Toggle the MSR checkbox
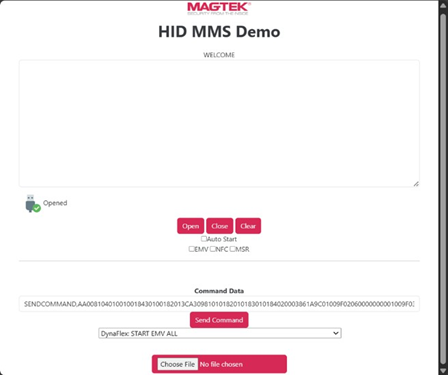Viewport: 448px width, 375px height. coord(232,249)
